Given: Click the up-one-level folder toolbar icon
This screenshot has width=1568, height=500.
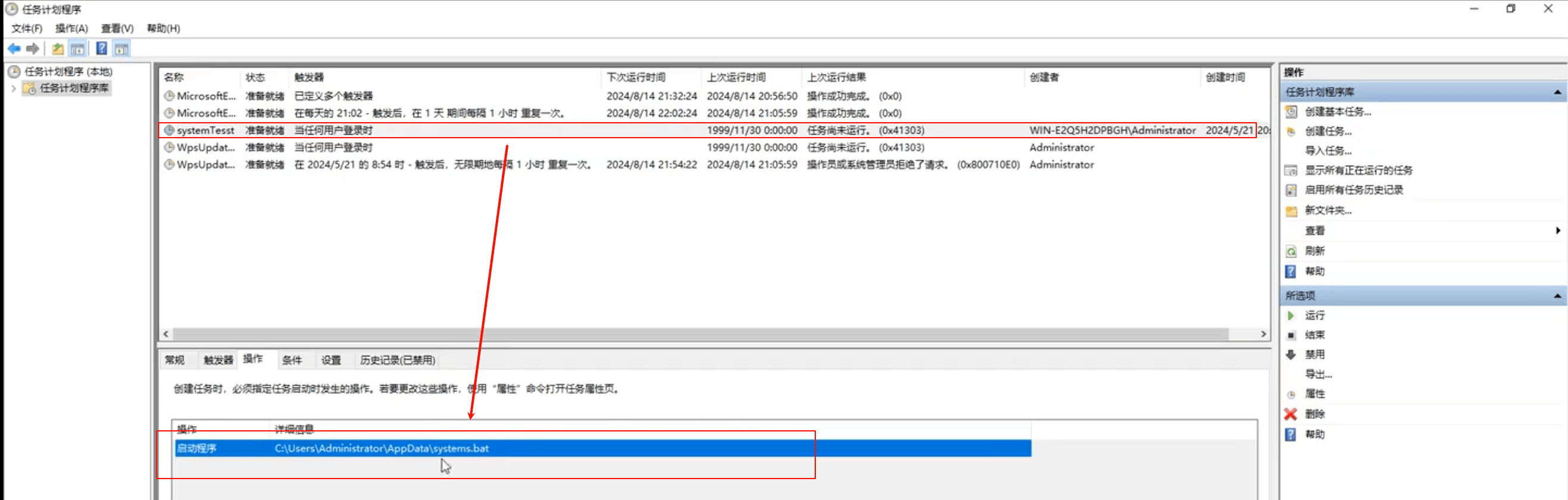Looking at the screenshot, I should tap(58, 49).
